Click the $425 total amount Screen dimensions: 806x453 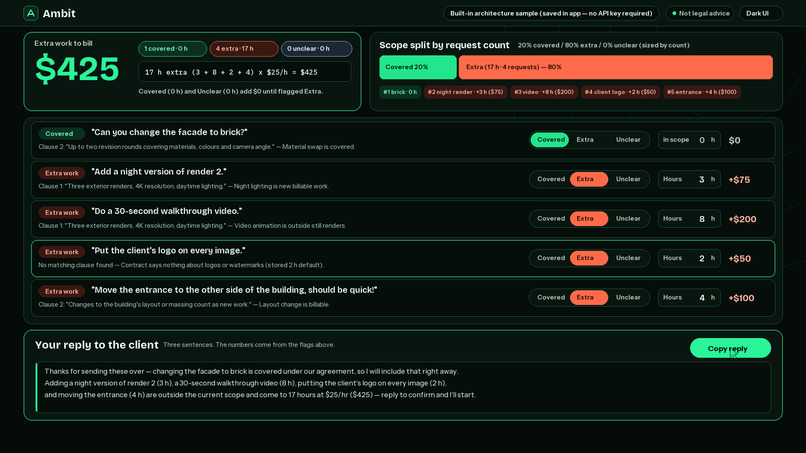click(77, 69)
